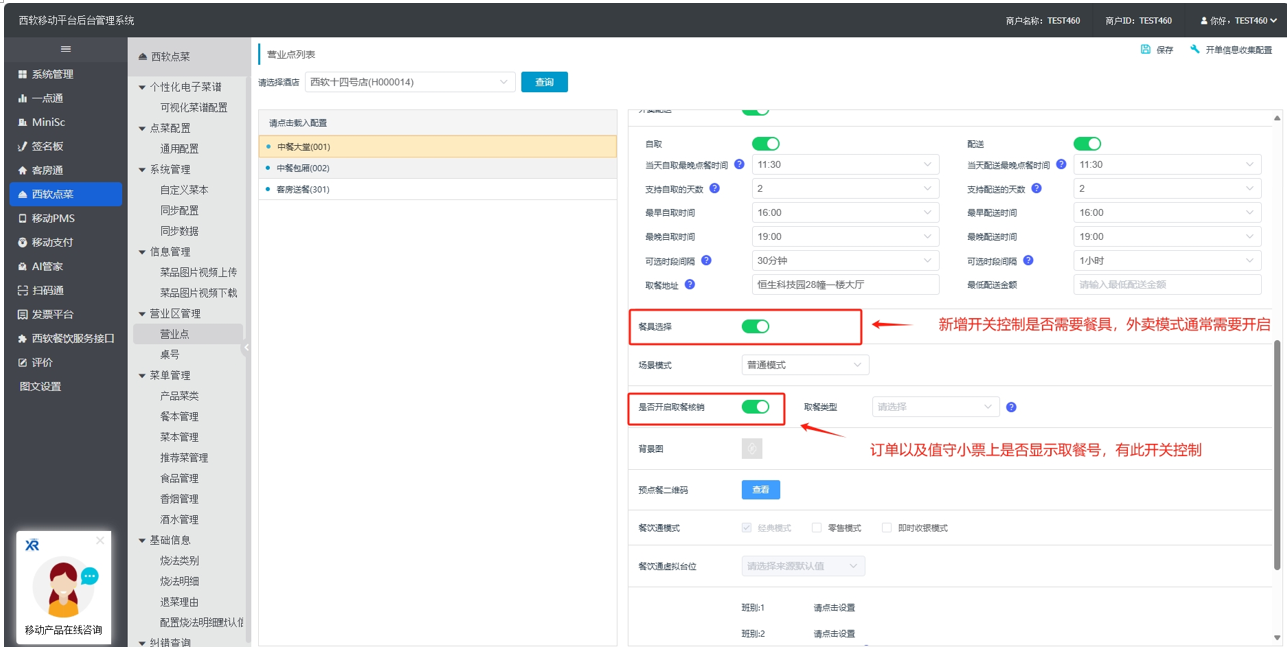The height and width of the screenshot is (647, 1287).
Task: Open 推荐菜管理 in the tree
Action: coord(185,458)
